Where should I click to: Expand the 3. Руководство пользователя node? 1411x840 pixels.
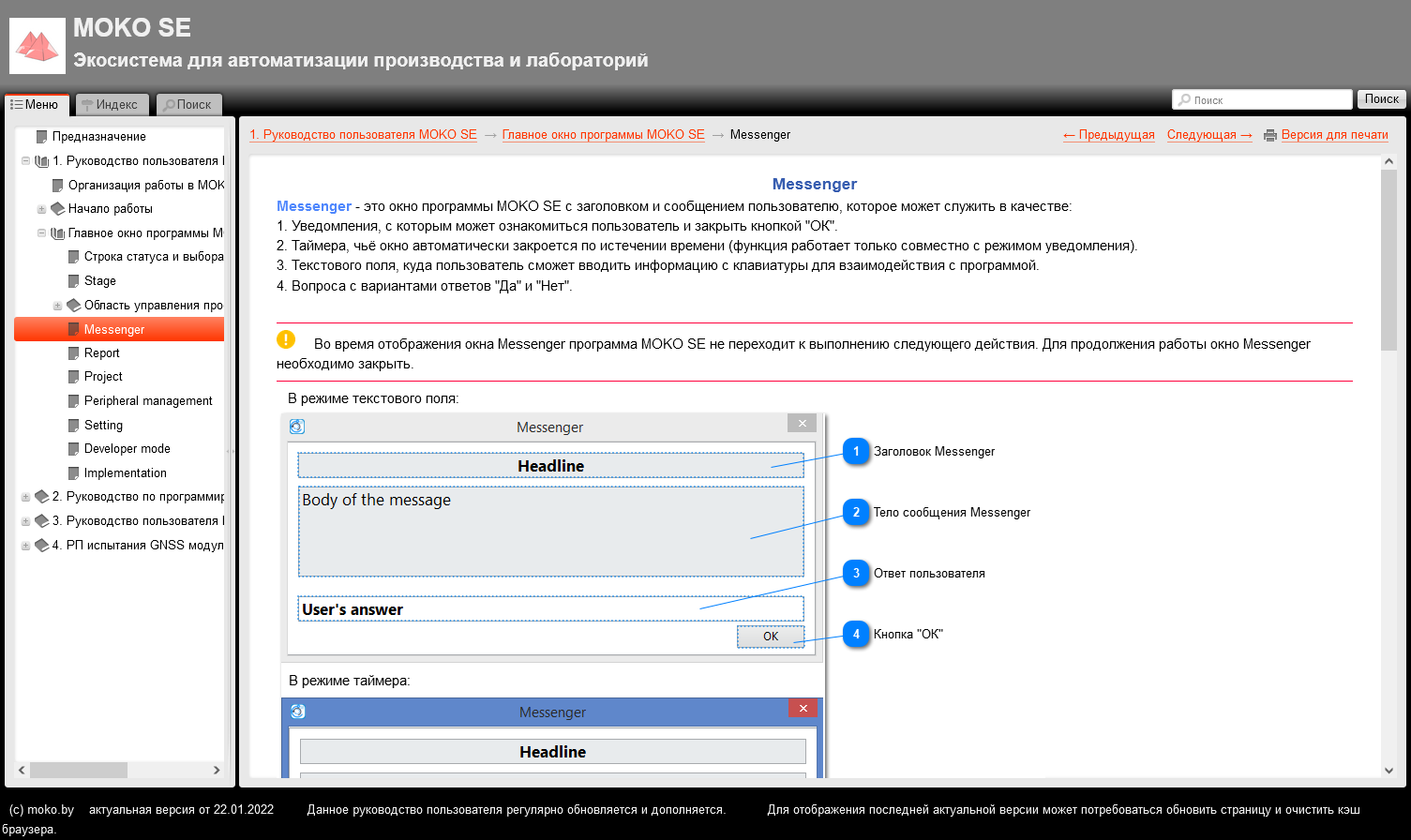point(25,521)
